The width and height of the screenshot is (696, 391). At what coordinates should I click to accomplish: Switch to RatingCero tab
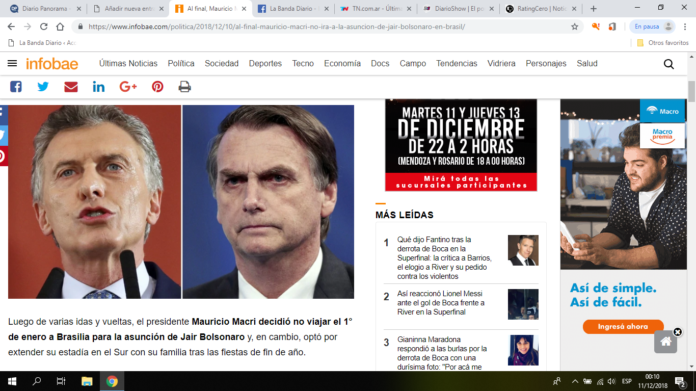pos(541,8)
